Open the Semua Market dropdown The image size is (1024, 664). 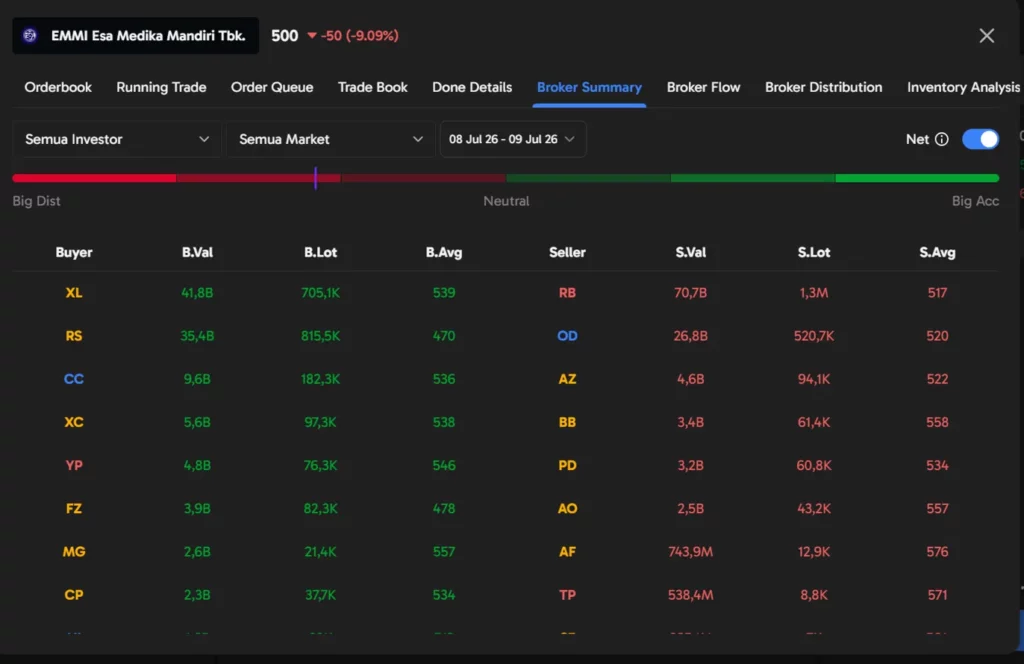click(330, 139)
